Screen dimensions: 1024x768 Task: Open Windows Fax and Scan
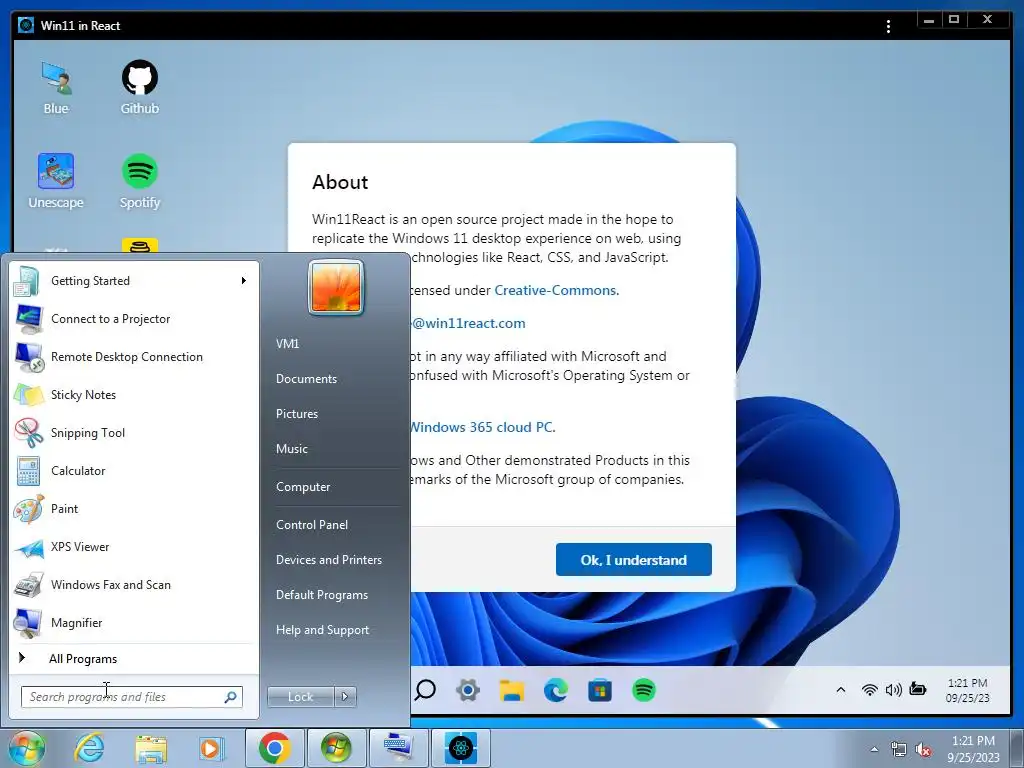coord(134,584)
